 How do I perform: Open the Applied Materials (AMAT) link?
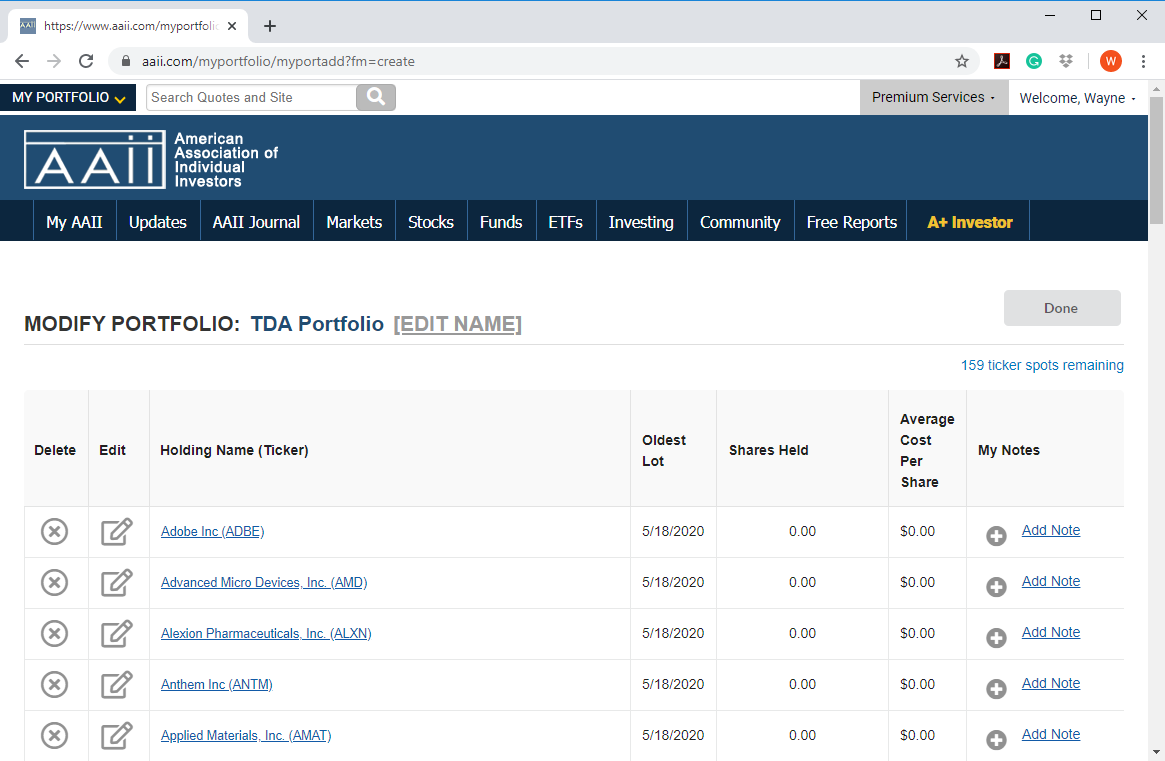(246, 735)
